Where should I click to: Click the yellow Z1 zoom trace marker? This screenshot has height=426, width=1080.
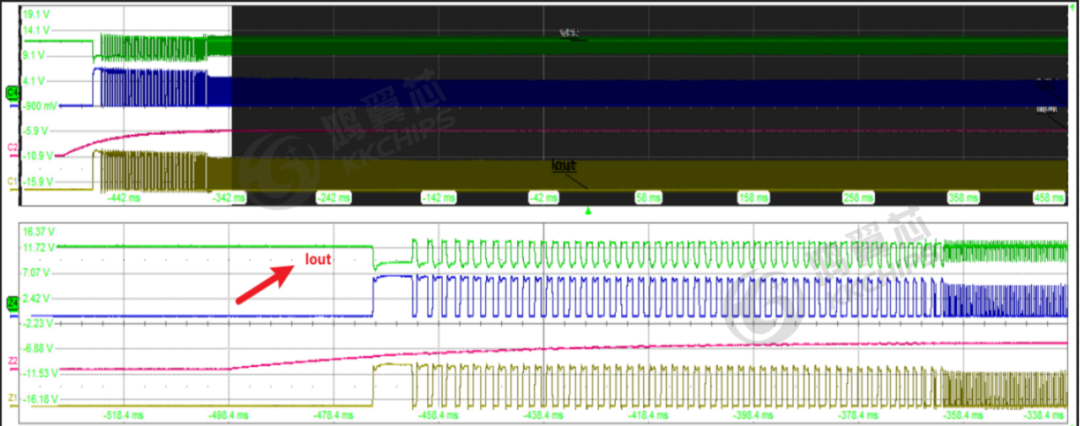11,397
